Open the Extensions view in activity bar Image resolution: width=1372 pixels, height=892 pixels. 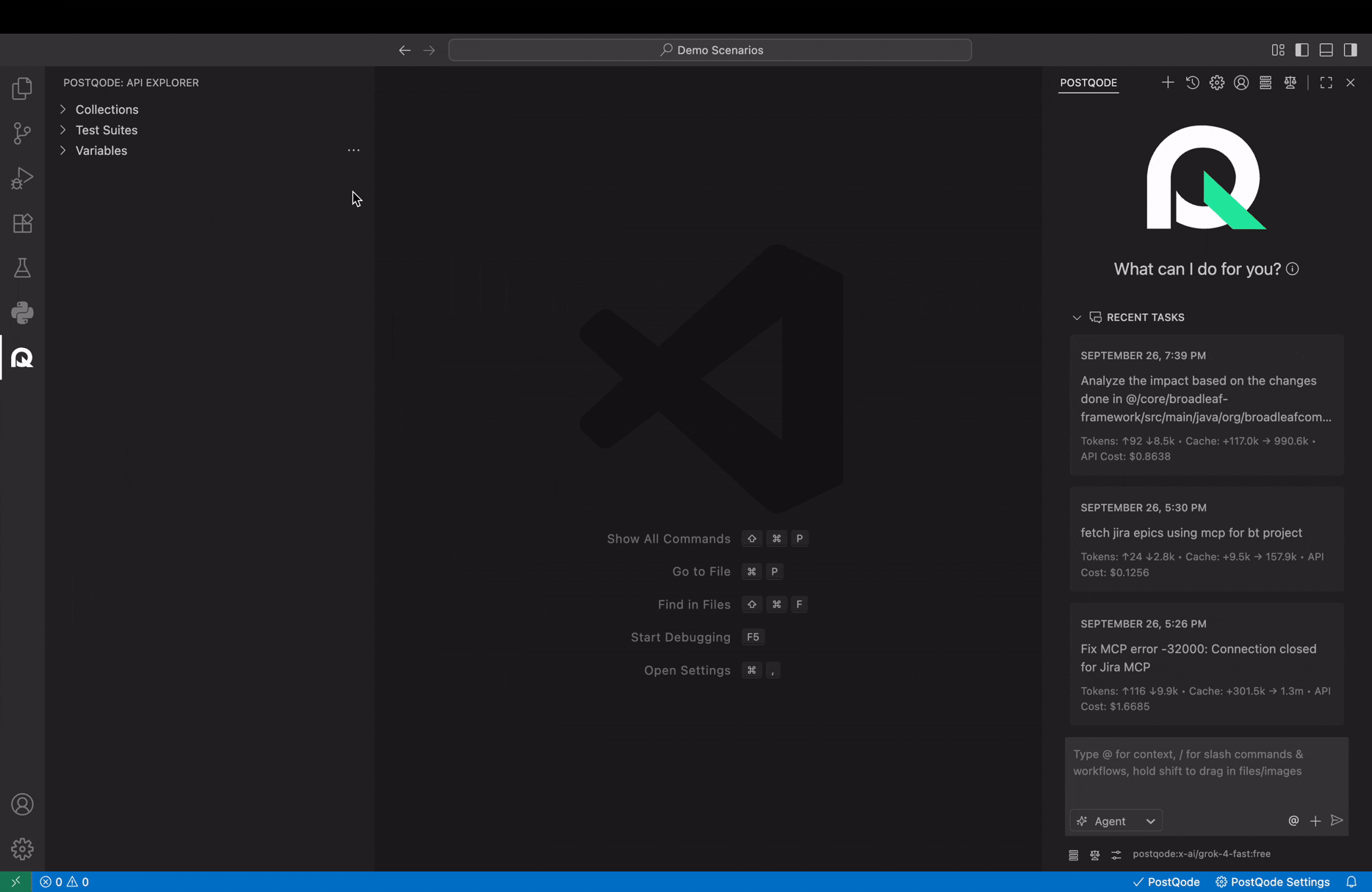click(22, 223)
